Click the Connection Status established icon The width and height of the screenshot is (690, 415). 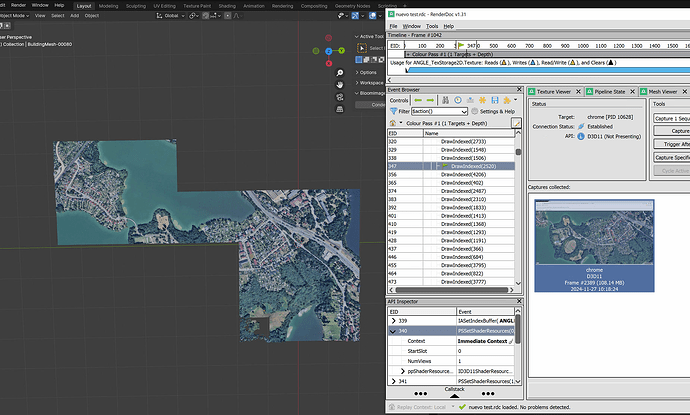click(x=581, y=126)
